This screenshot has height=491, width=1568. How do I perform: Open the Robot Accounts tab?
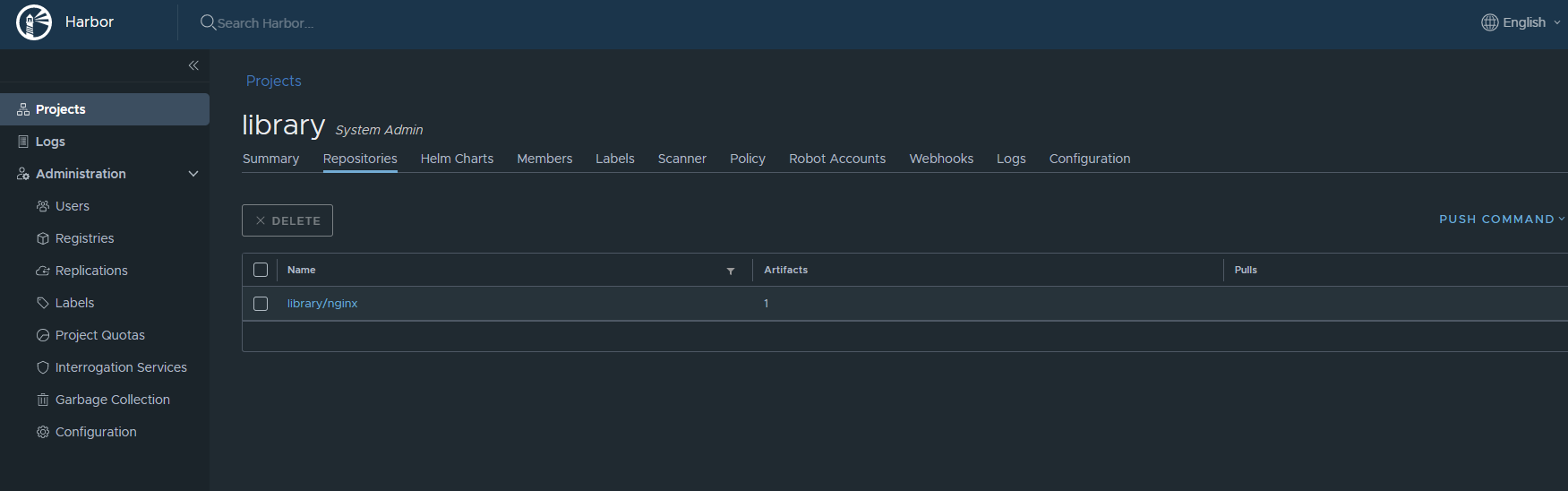click(837, 159)
